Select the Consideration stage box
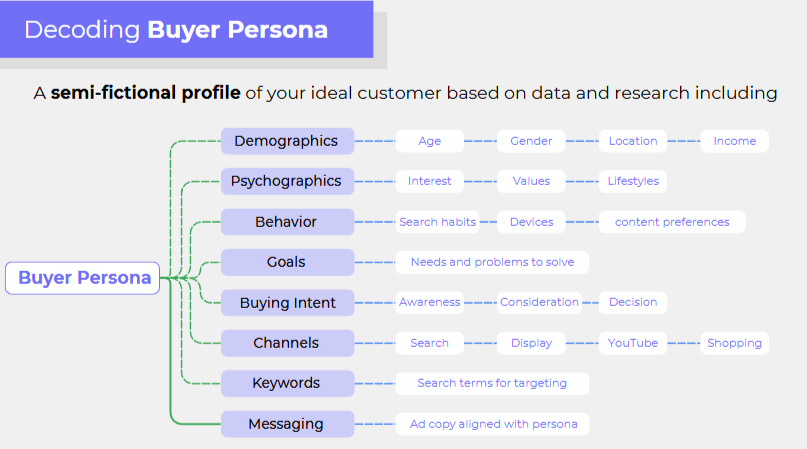 coord(539,302)
